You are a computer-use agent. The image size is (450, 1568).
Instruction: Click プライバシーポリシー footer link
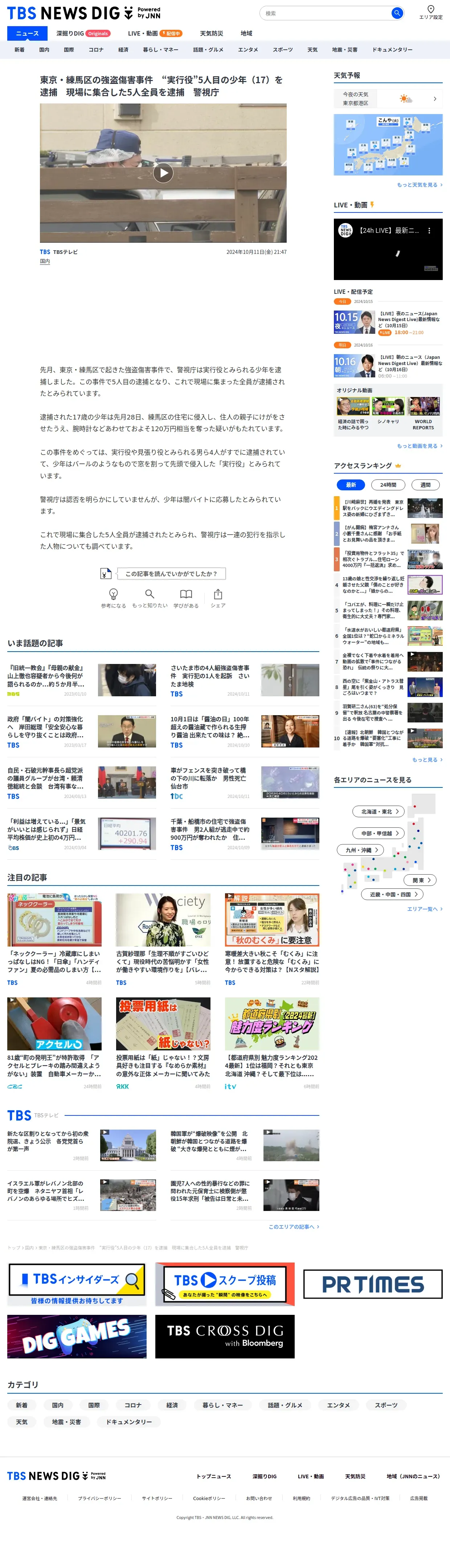pyautogui.click(x=99, y=1498)
